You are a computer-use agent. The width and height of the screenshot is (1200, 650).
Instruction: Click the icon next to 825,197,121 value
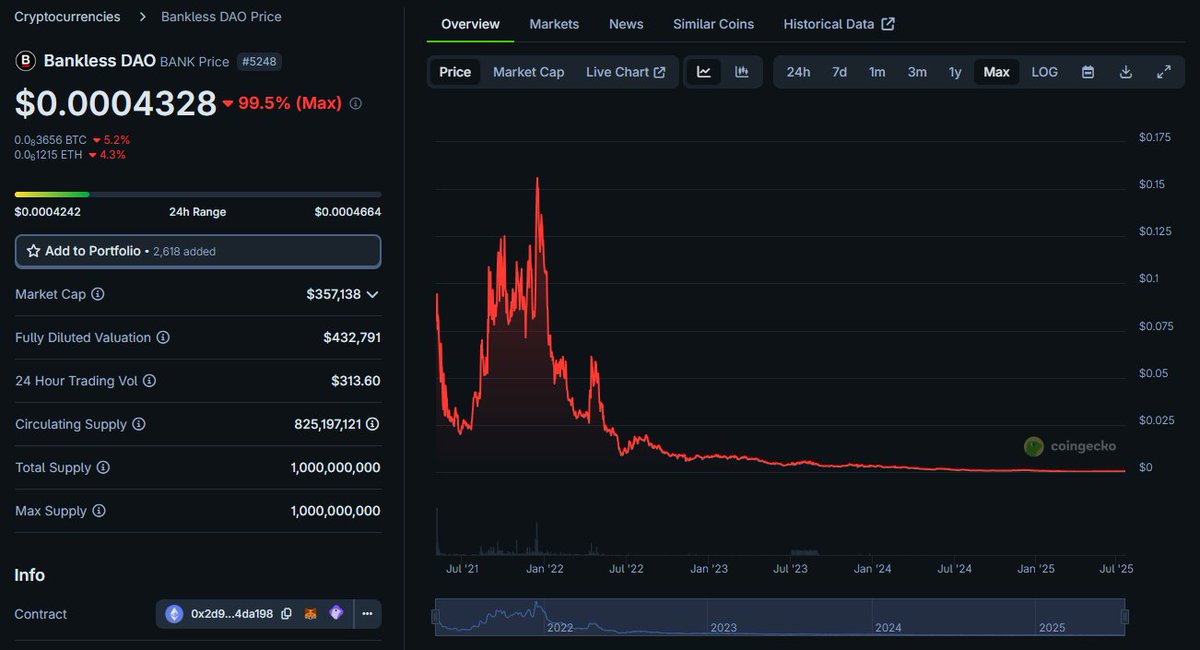coord(373,424)
